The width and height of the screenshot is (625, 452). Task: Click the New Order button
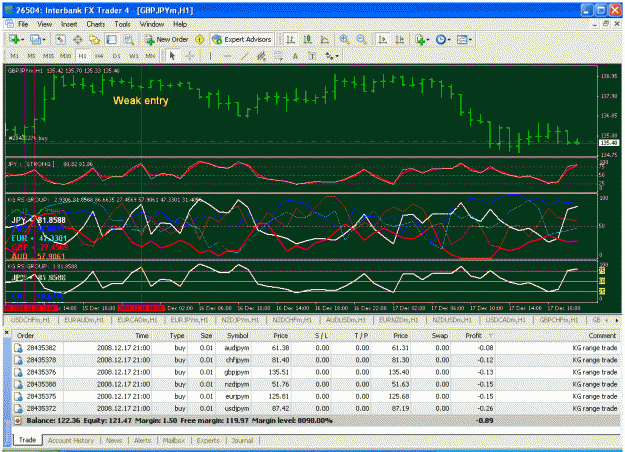pyautogui.click(x=167, y=39)
